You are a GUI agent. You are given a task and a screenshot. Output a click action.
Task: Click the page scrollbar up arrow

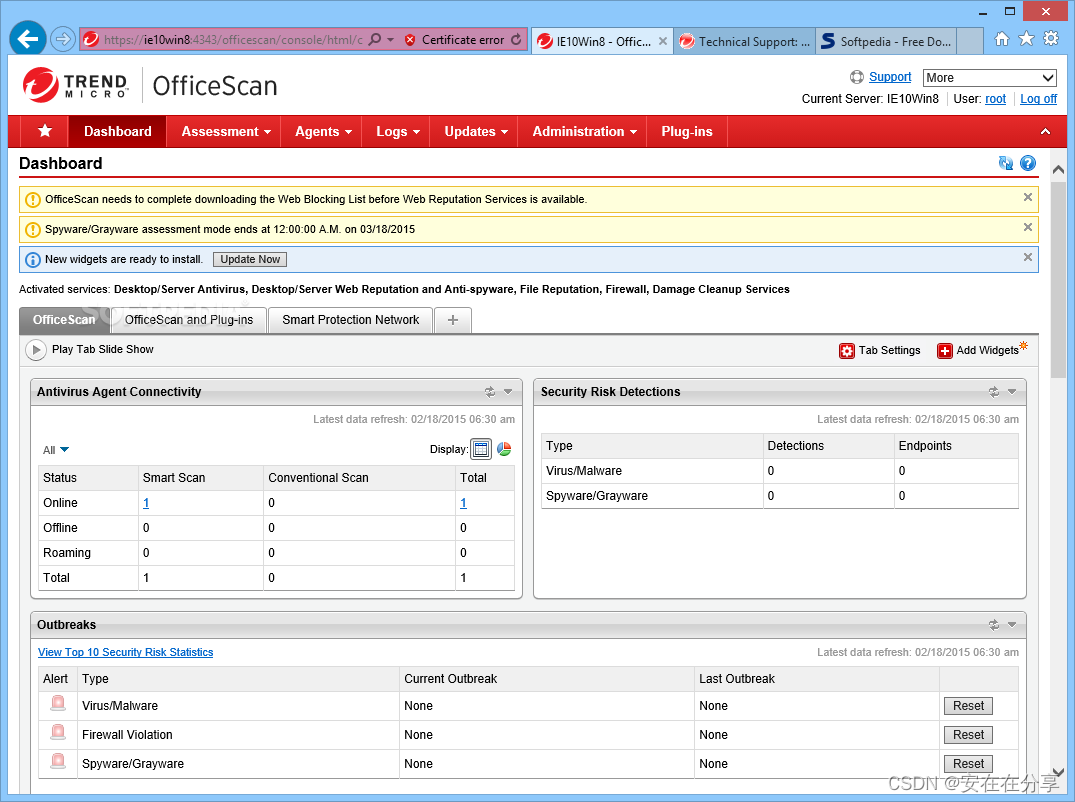[1059, 169]
